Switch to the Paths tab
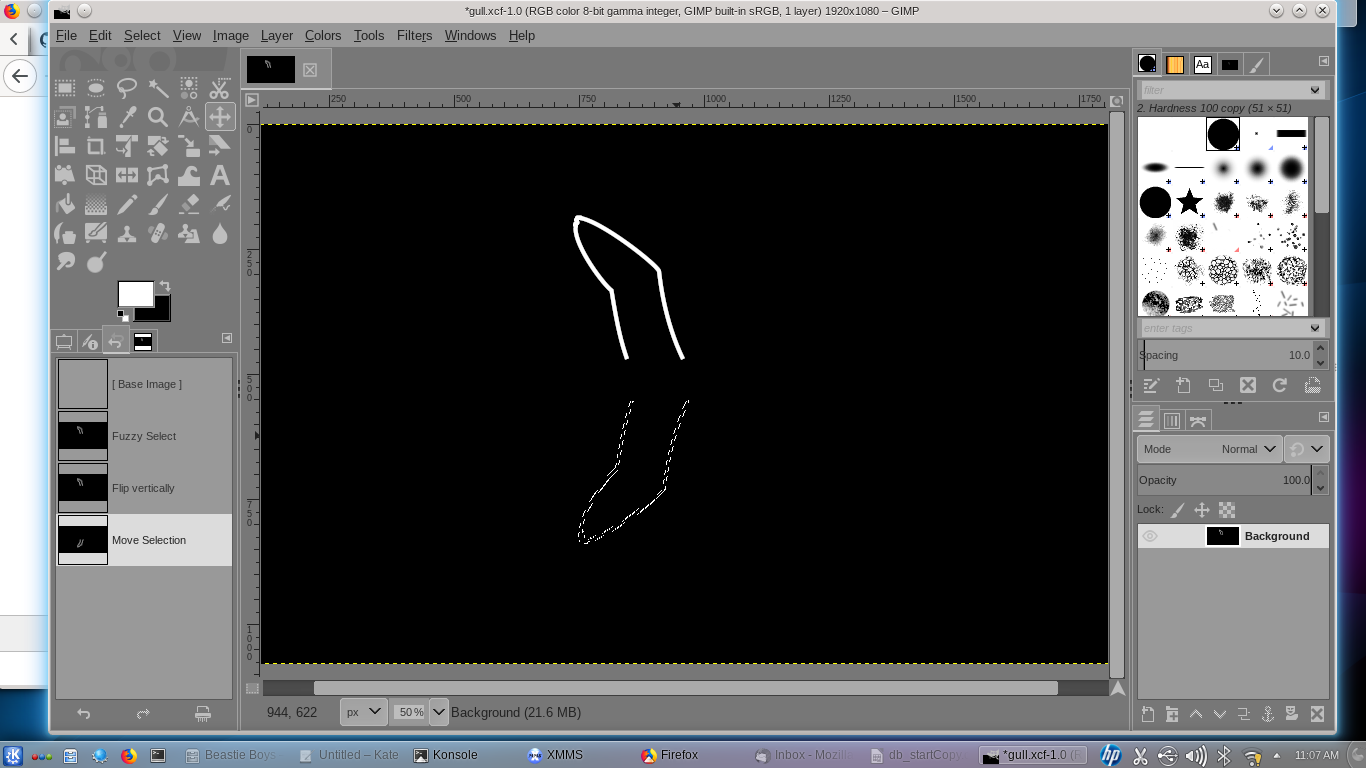This screenshot has height=768, width=1366. pyautogui.click(x=1197, y=420)
